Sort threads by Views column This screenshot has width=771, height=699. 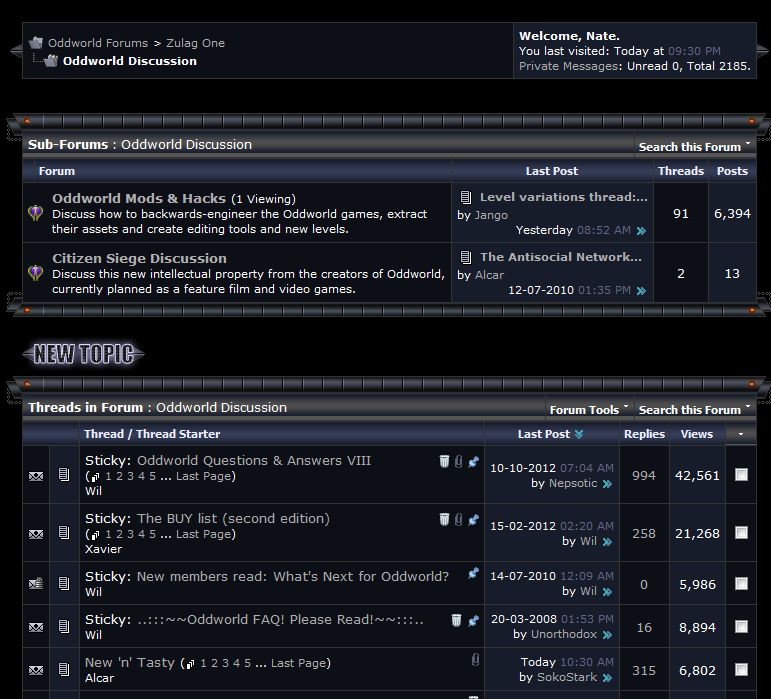click(696, 434)
